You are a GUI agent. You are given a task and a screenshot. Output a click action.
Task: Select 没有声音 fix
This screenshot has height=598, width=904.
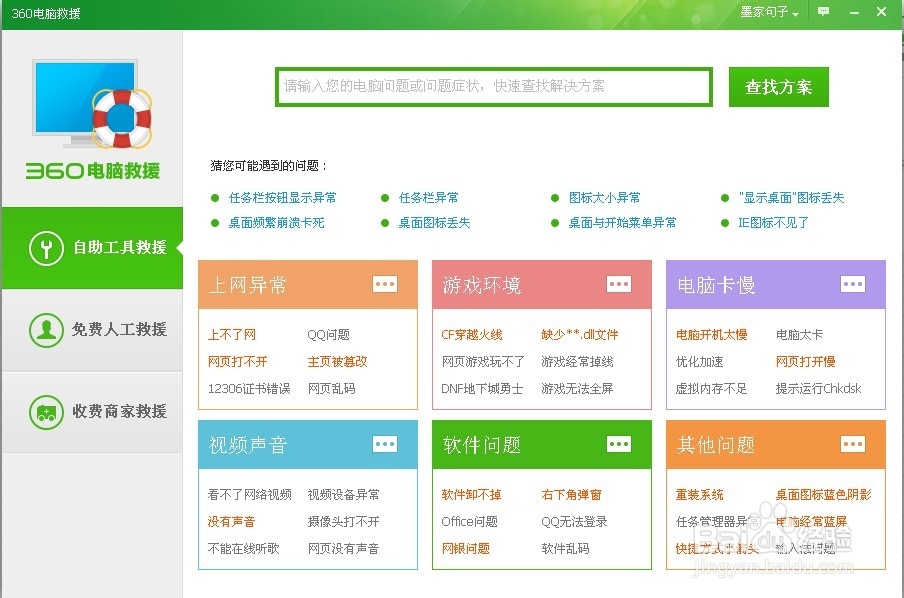pos(231,521)
